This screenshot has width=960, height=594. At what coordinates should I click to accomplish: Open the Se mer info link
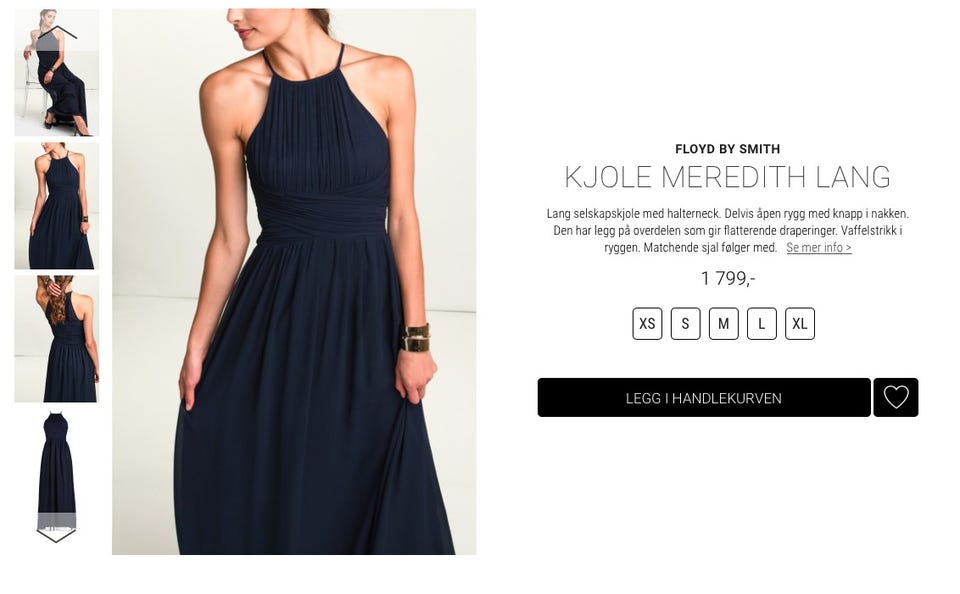pos(819,247)
